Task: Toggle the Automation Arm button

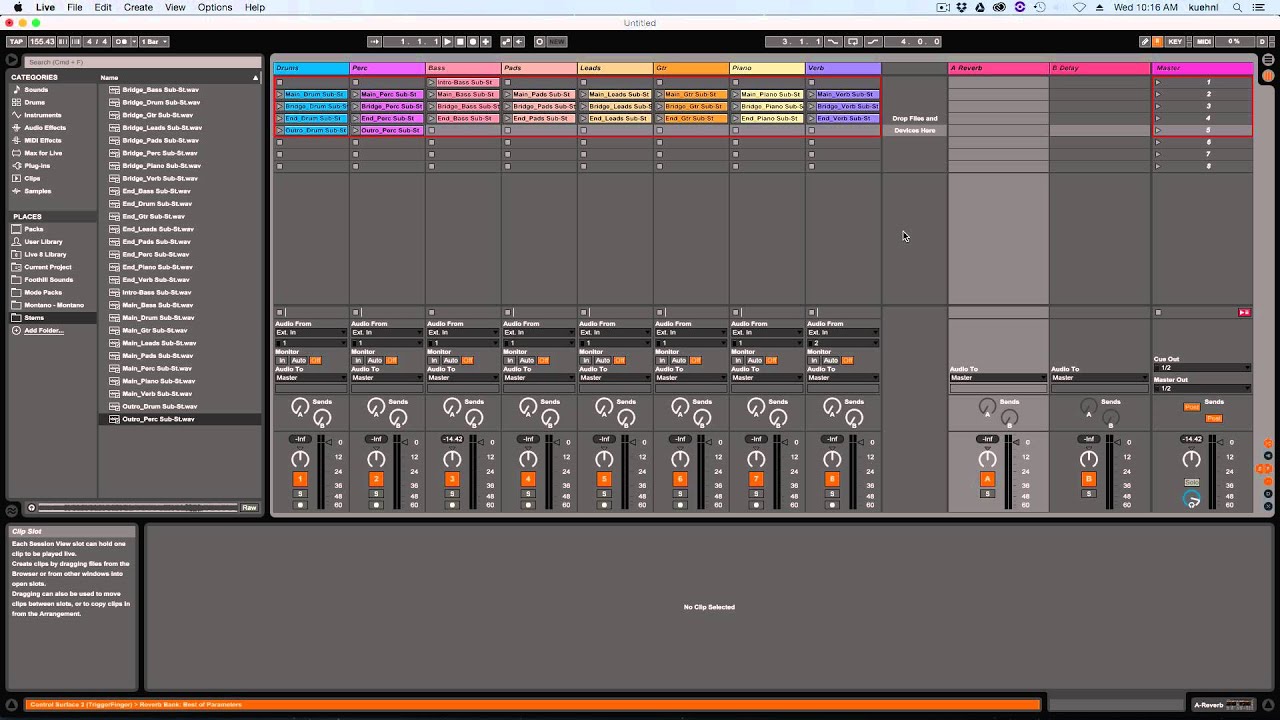Action: [506, 42]
